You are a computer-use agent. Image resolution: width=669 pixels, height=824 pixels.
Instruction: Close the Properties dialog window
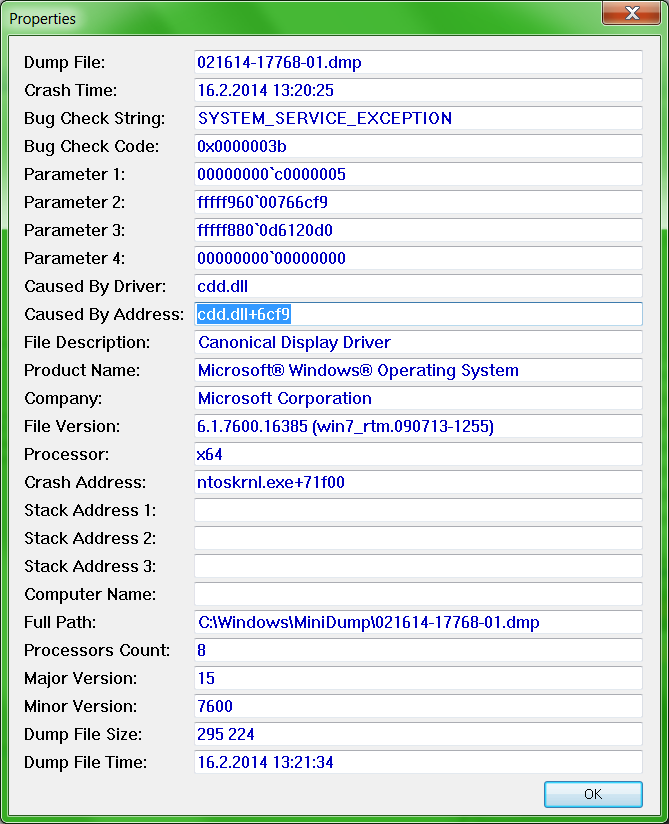630,14
